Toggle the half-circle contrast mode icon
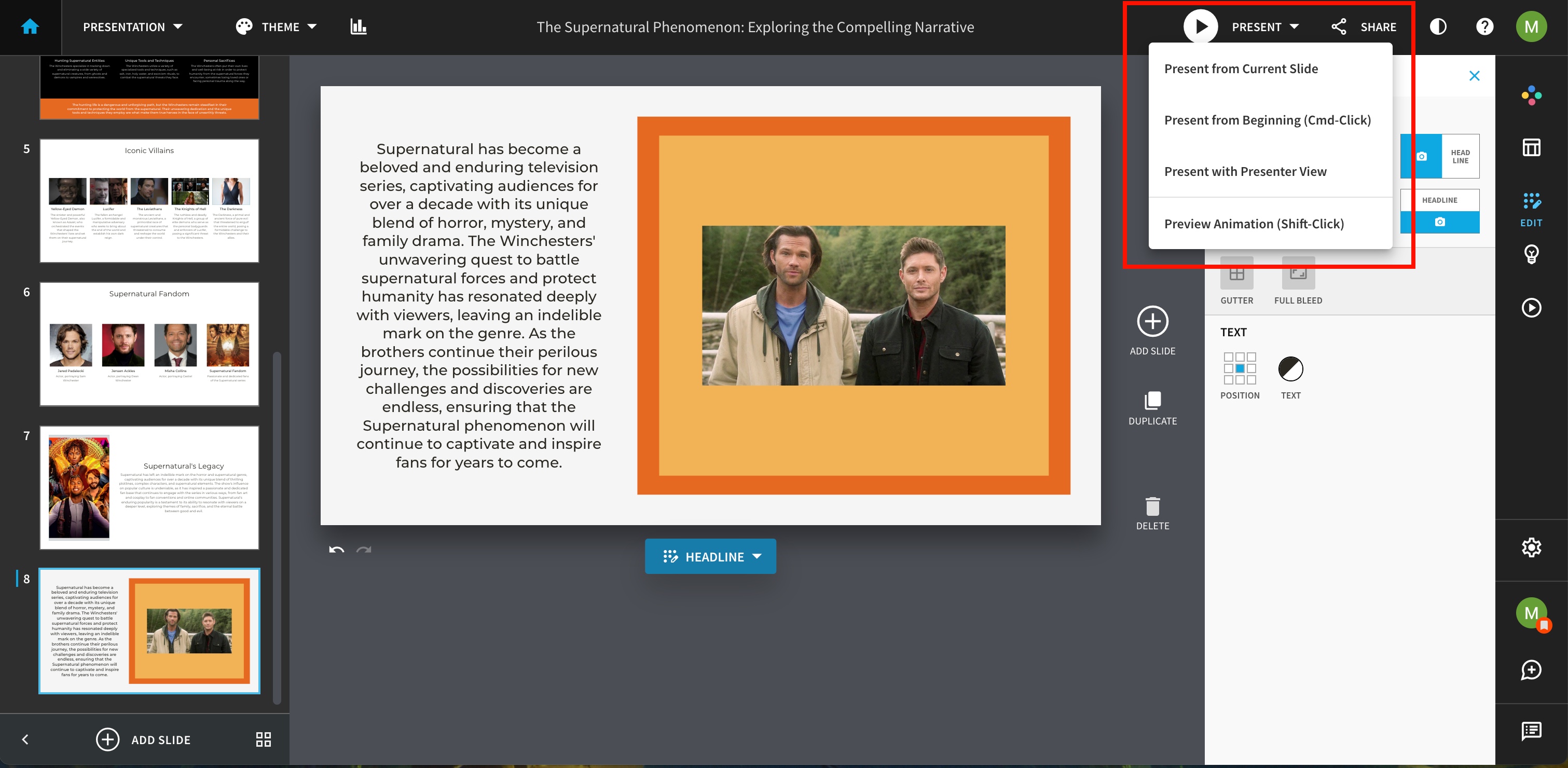Screen dimensions: 1568x768 1438,27
